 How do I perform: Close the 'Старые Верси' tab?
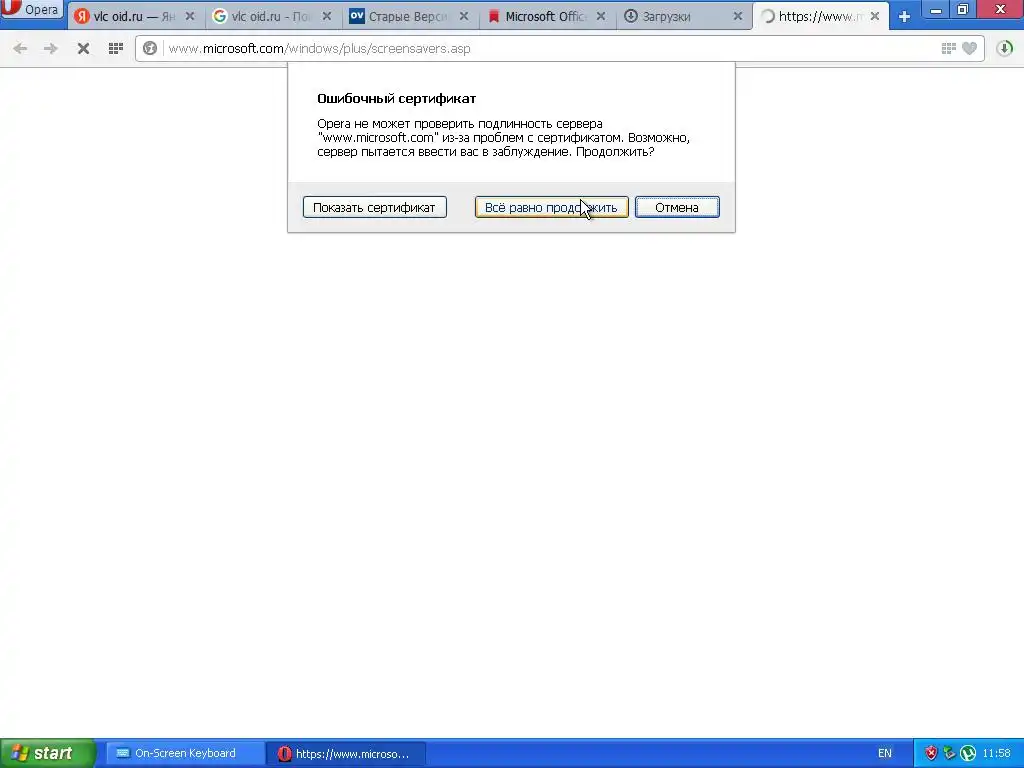(x=464, y=16)
